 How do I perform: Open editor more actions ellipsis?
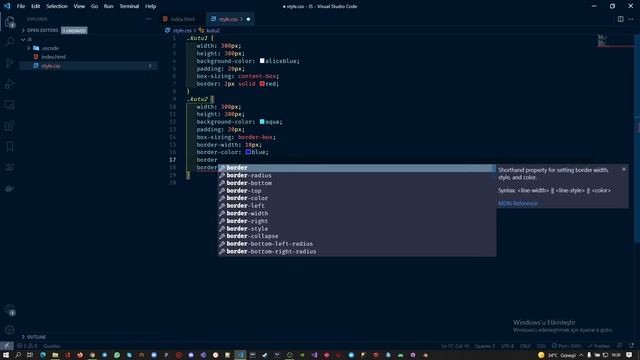(x=631, y=19)
